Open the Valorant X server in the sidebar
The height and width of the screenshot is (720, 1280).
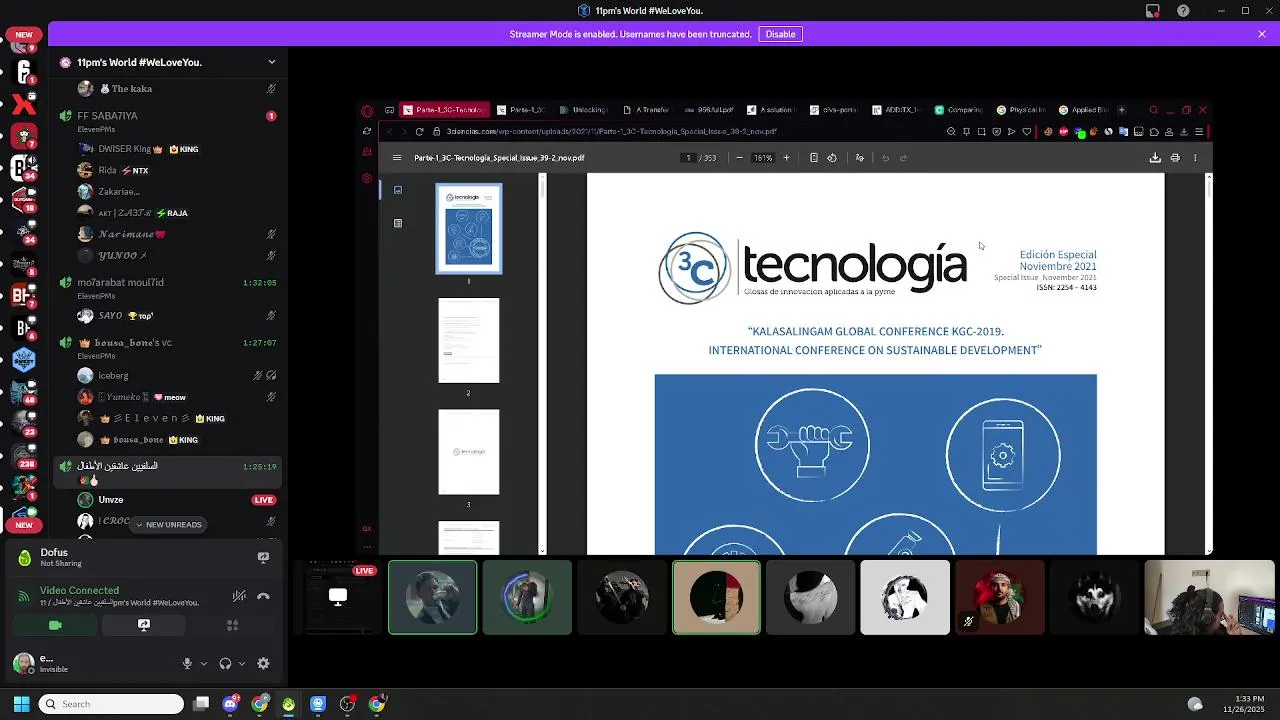[x=24, y=104]
